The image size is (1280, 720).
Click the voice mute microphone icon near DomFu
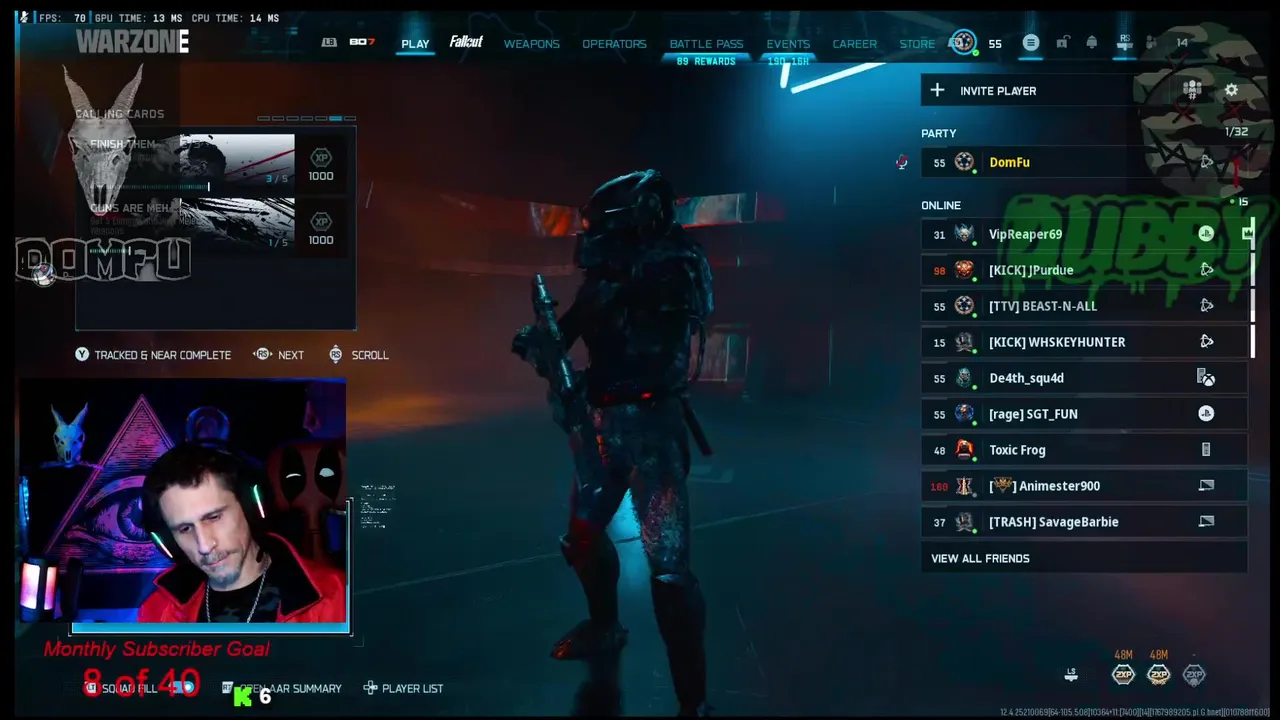pyautogui.click(x=902, y=162)
